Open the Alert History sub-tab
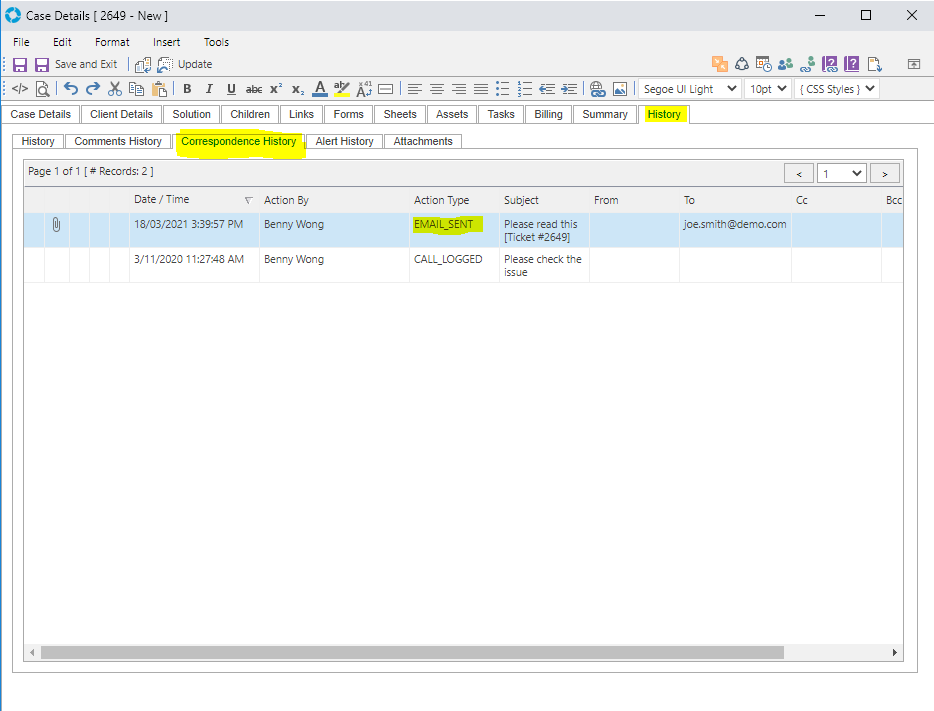The image size is (934, 711). (x=344, y=141)
